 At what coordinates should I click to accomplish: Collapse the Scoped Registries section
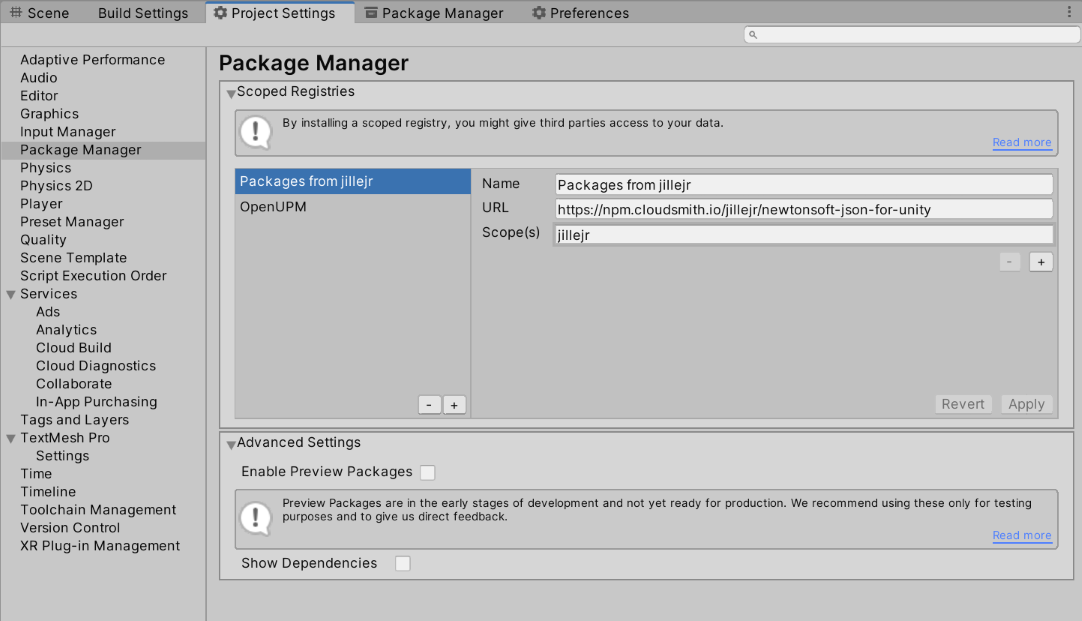(231, 93)
